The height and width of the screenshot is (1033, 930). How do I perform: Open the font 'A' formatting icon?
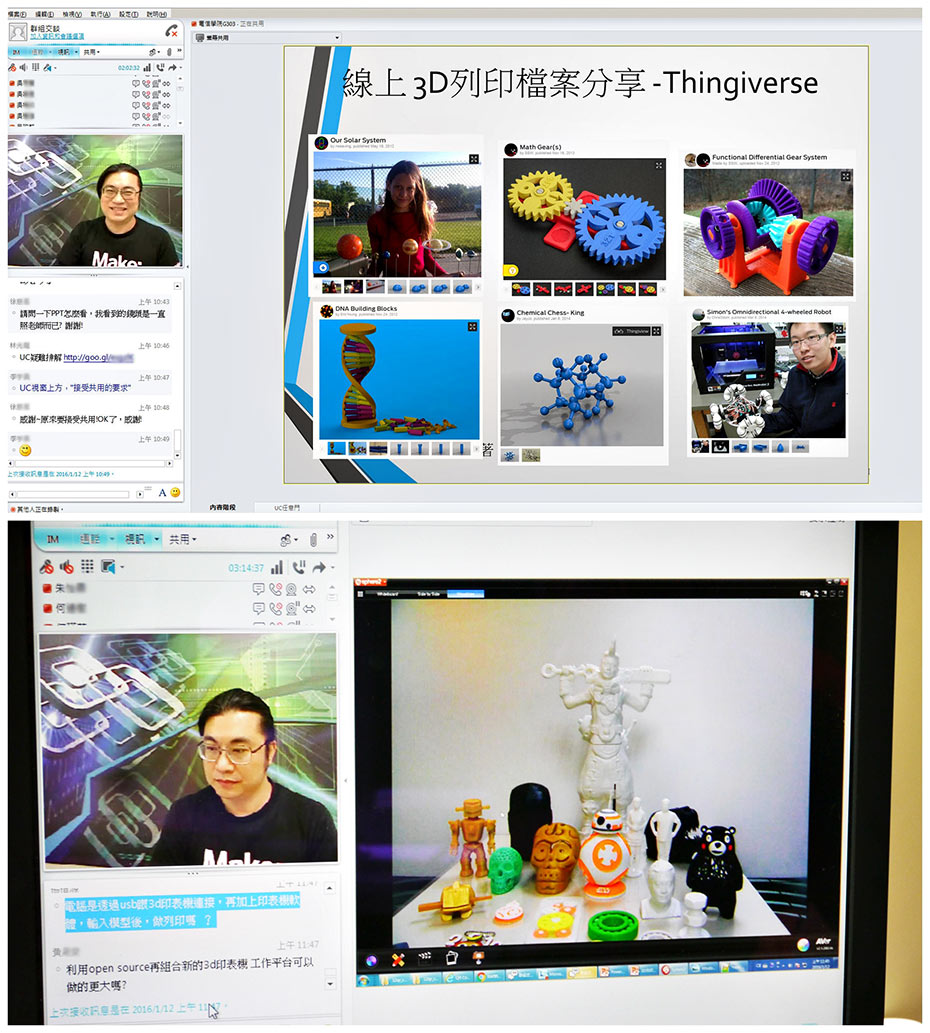(x=162, y=493)
